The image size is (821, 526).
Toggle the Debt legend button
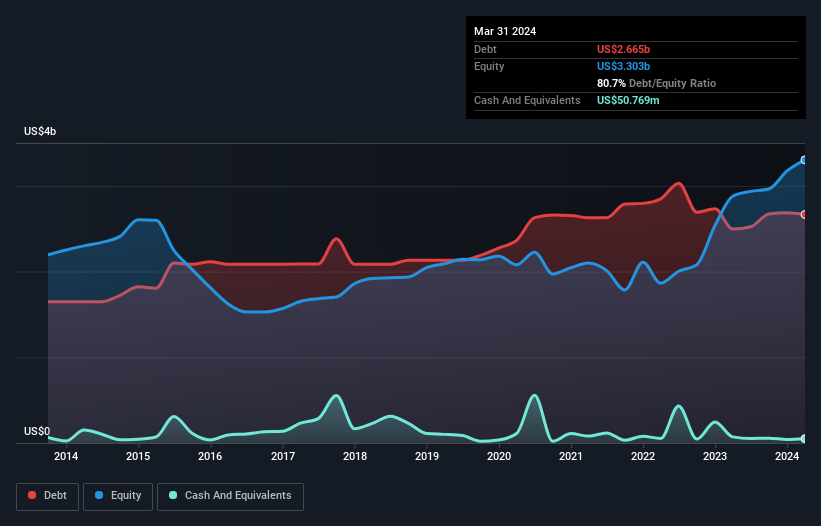47,496
